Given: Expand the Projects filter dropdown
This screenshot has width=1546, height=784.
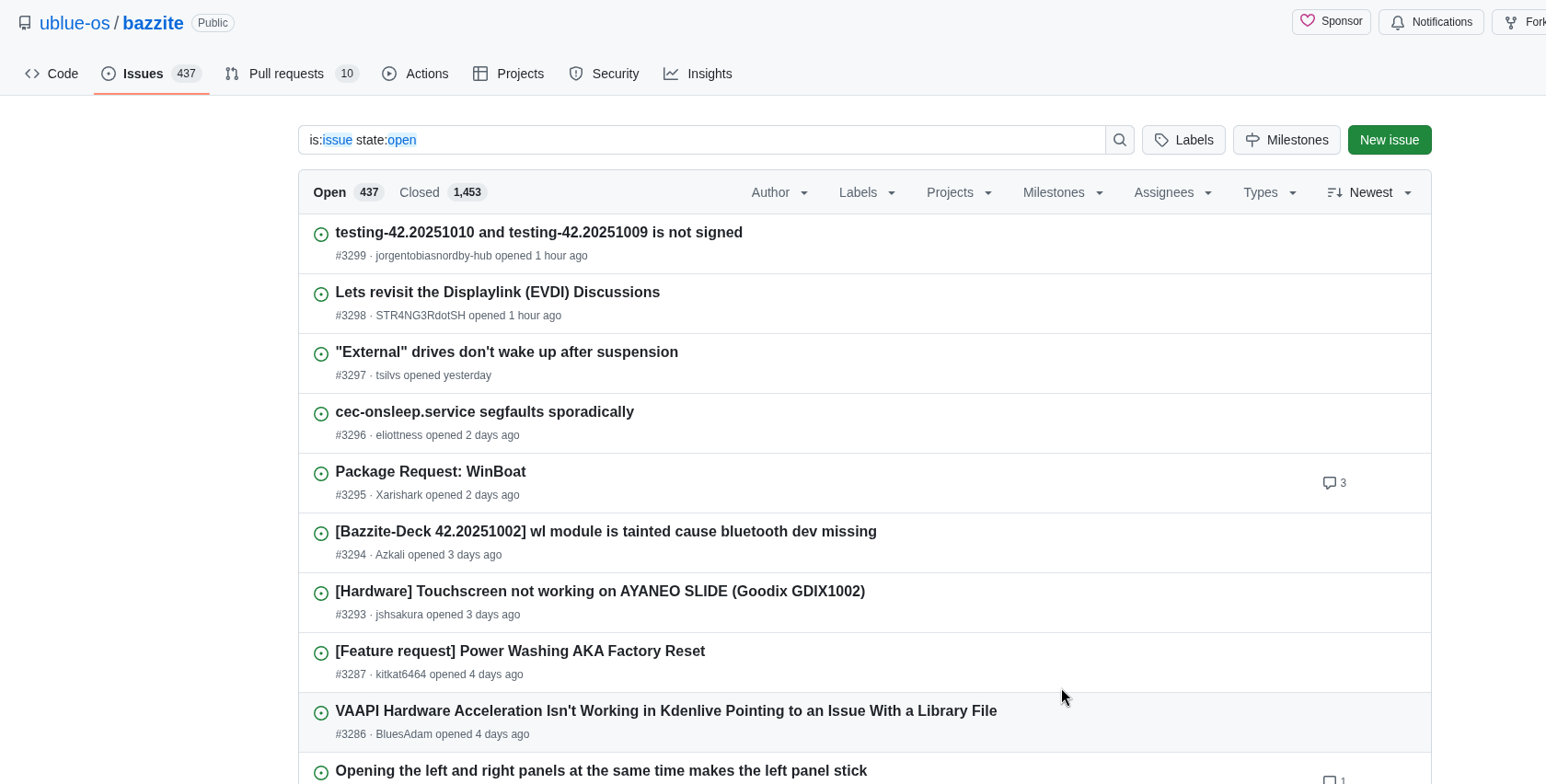Looking at the screenshot, I should tap(960, 192).
